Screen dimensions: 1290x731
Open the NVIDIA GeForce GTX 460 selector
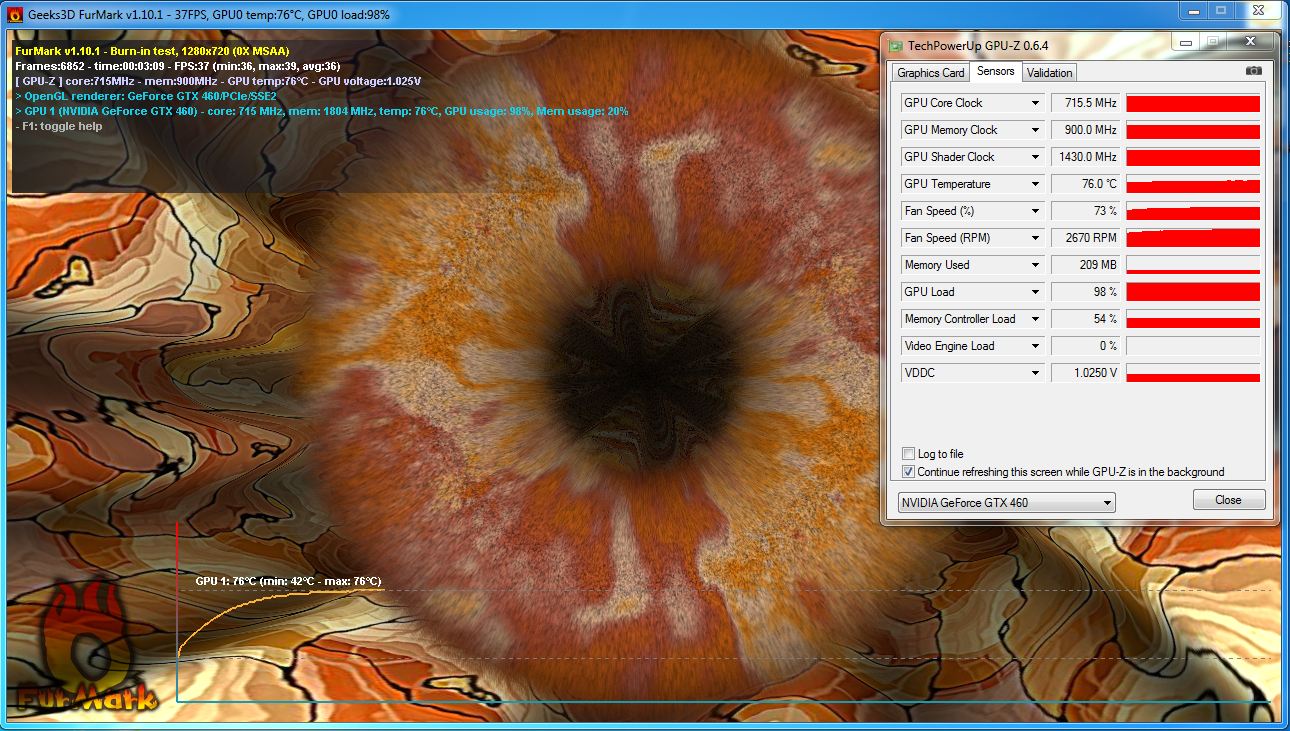click(x=1006, y=503)
